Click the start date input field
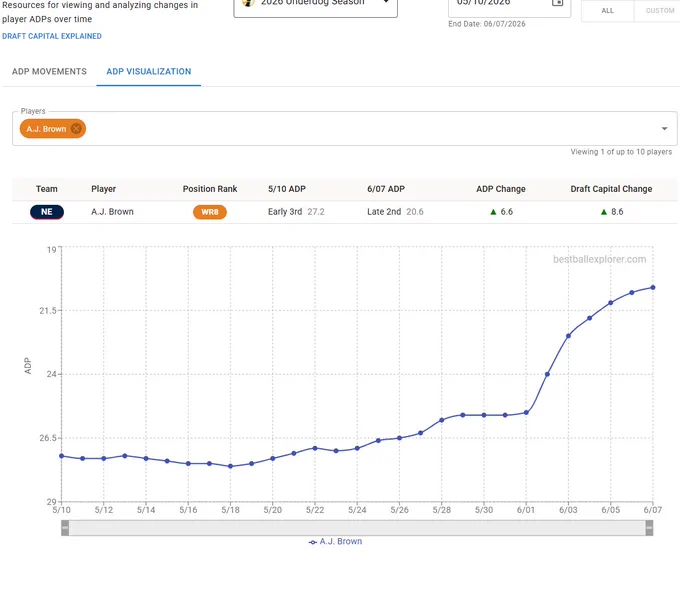The width and height of the screenshot is (680, 599). point(509,6)
